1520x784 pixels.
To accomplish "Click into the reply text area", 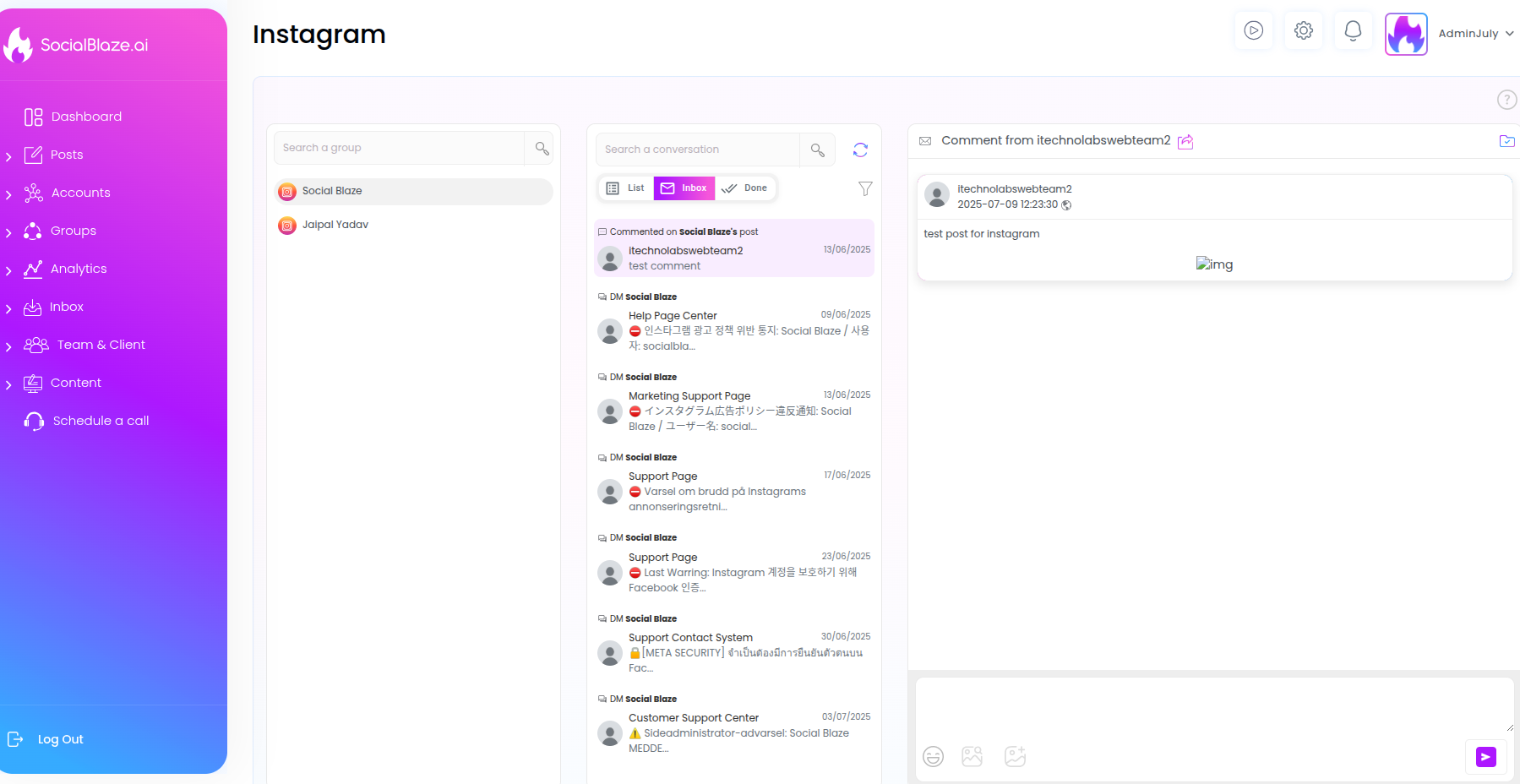I will [1214, 705].
